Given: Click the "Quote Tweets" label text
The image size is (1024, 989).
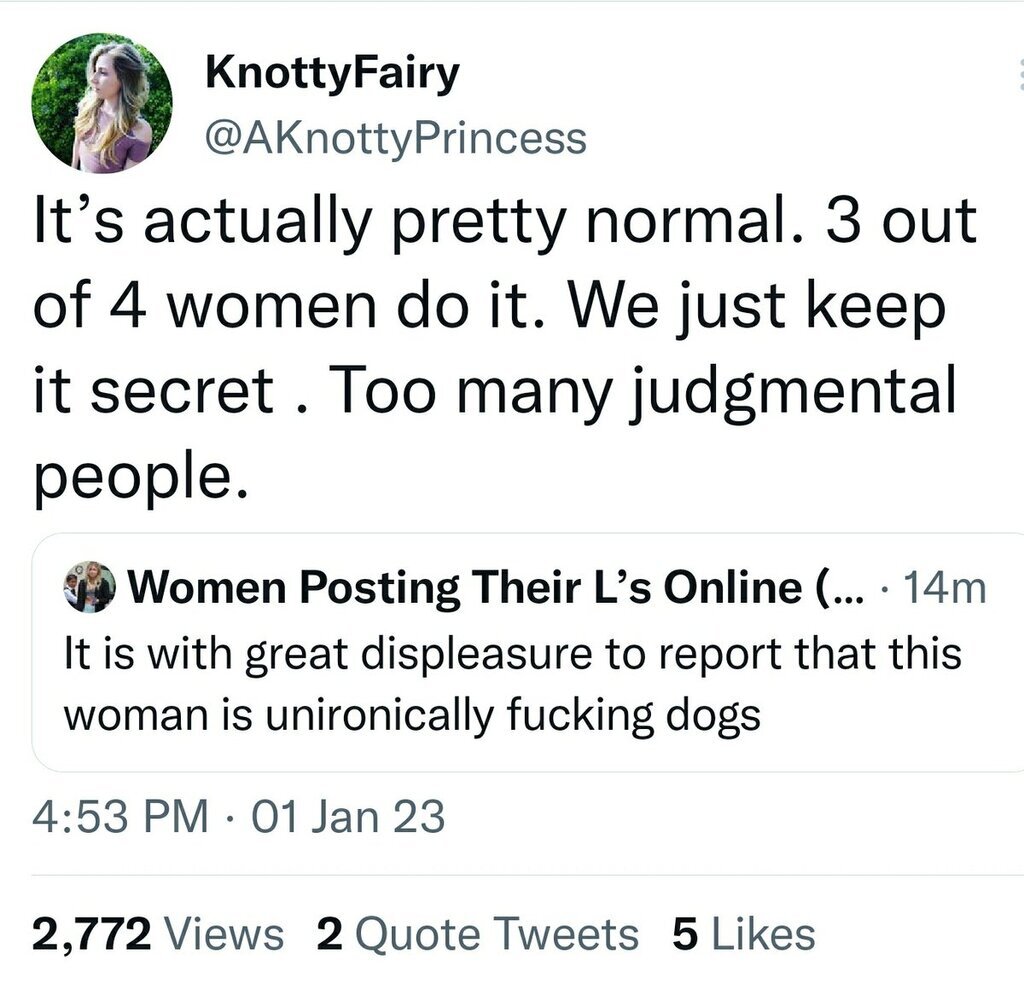Looking at the screenshot, I should pos(496,934).
